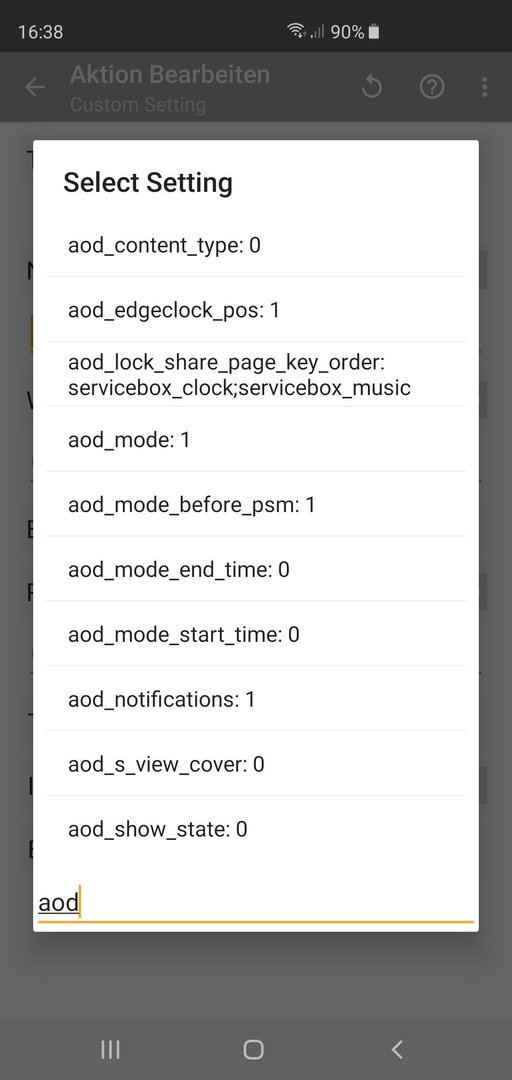Open the three-dot overflow menu
This screenshot has width=512, height=1080.
484,87
